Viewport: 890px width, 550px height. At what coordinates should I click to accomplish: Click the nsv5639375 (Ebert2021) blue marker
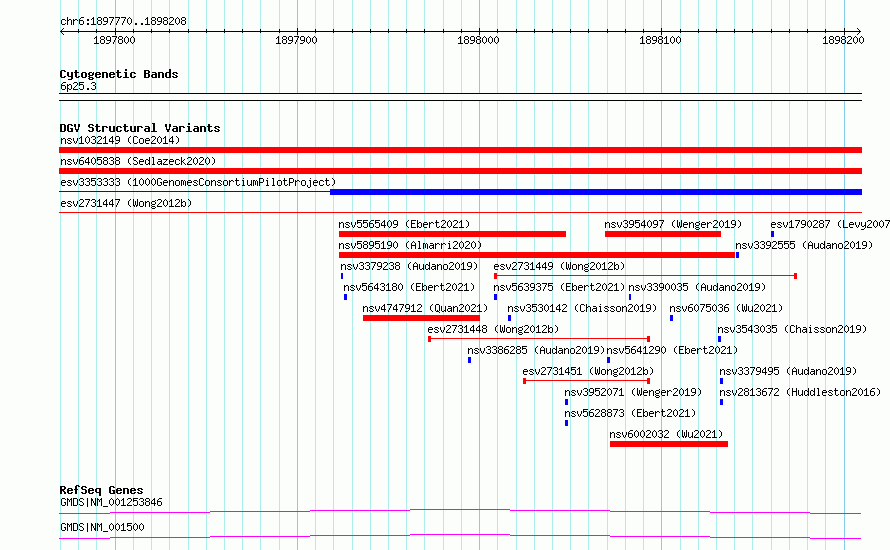[496, 297]
